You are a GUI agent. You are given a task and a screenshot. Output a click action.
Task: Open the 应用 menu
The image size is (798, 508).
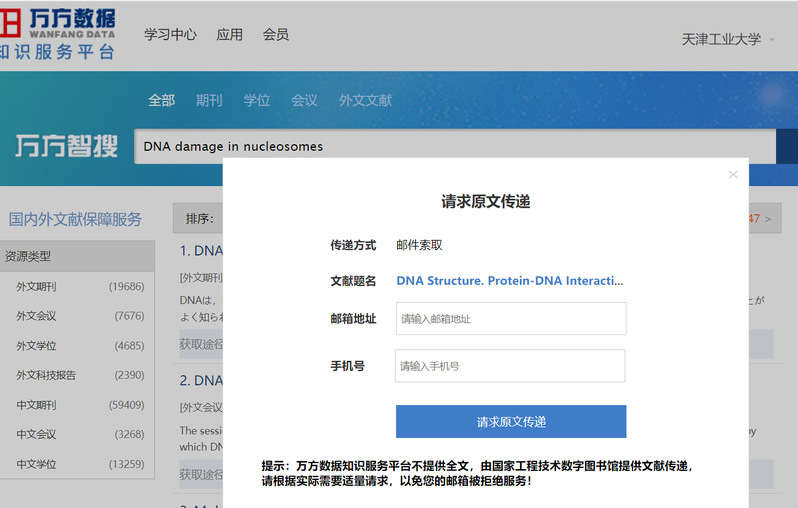(230, 34)
